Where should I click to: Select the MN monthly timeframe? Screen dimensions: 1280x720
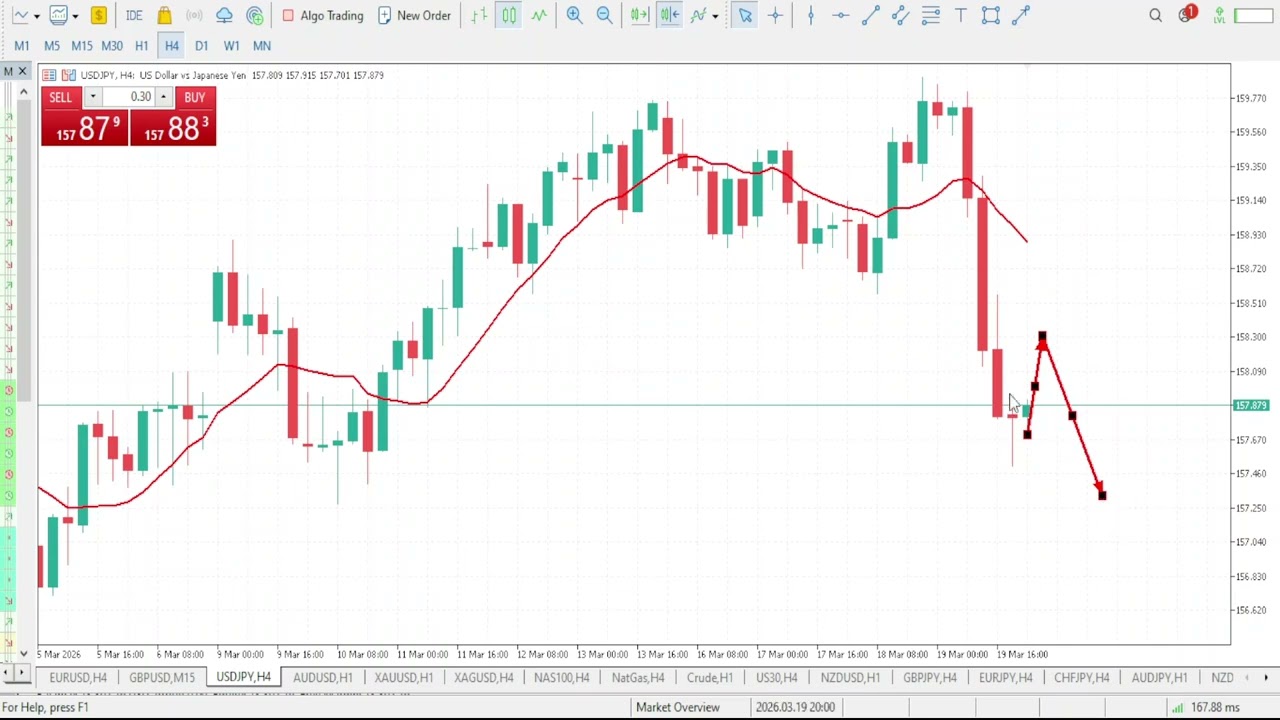pos(262,46)
